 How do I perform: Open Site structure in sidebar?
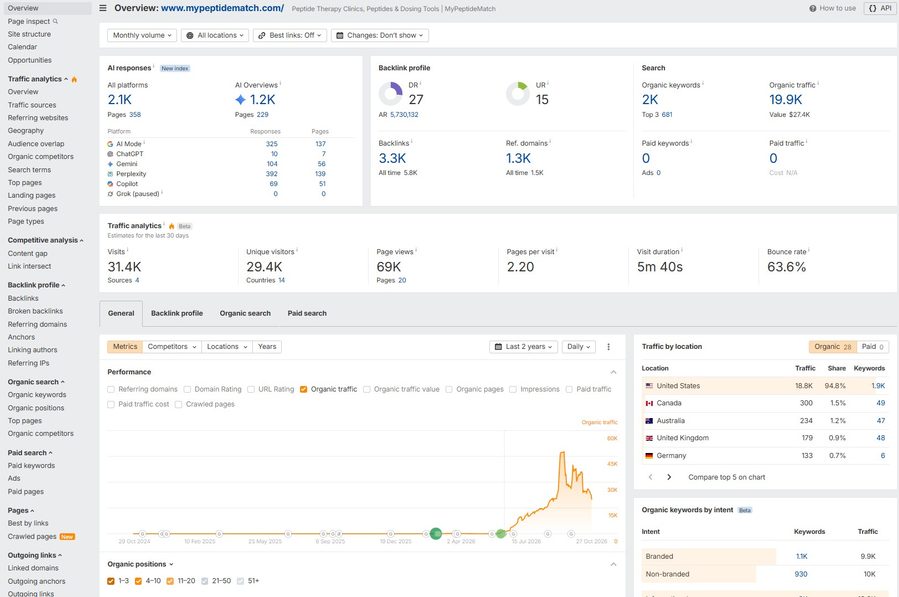[29, 34]
